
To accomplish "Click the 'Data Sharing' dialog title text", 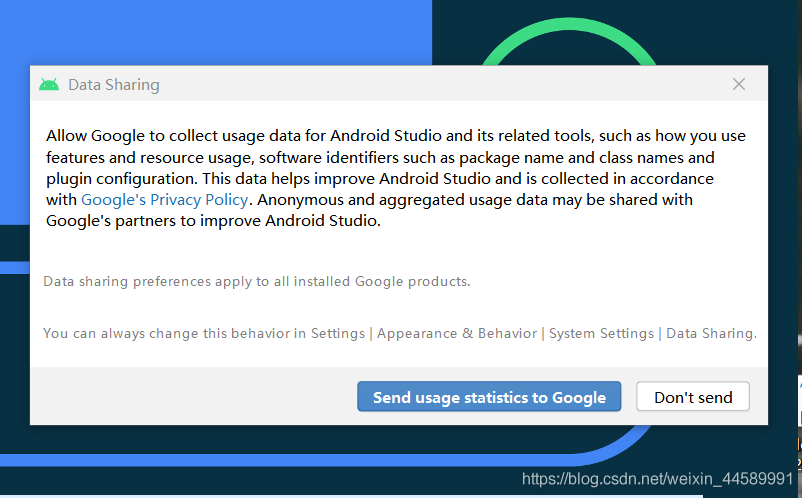I will pyautogui.click(x=114, y=85).
